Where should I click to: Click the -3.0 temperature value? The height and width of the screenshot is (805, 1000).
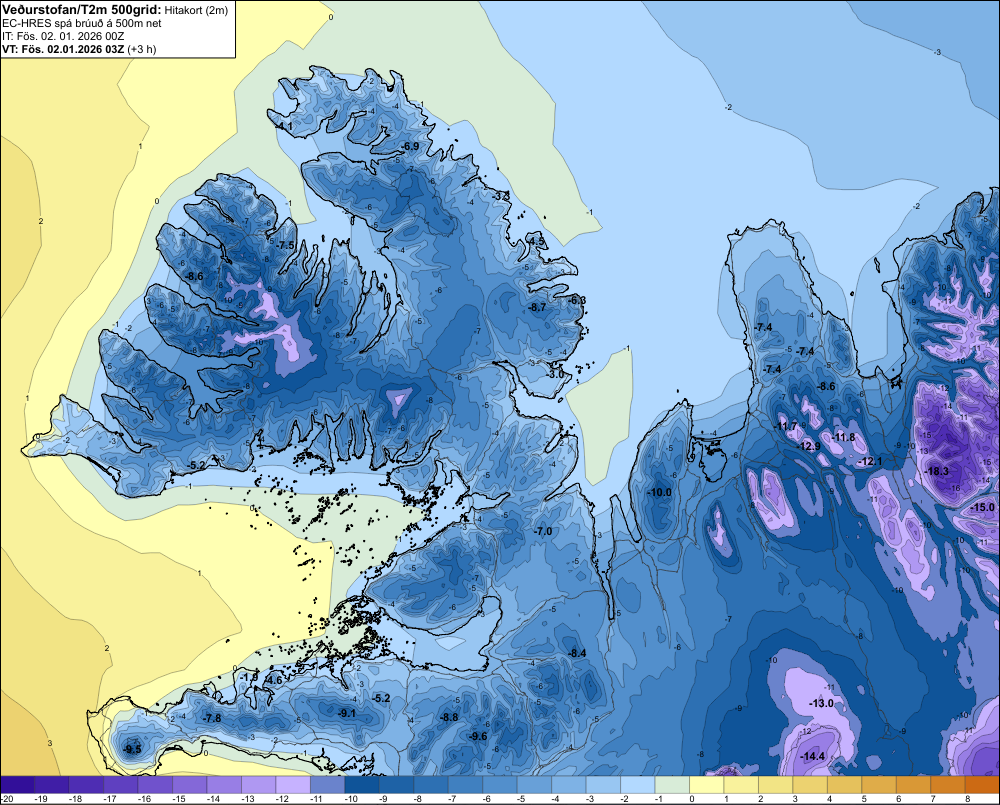coord(555,374)
